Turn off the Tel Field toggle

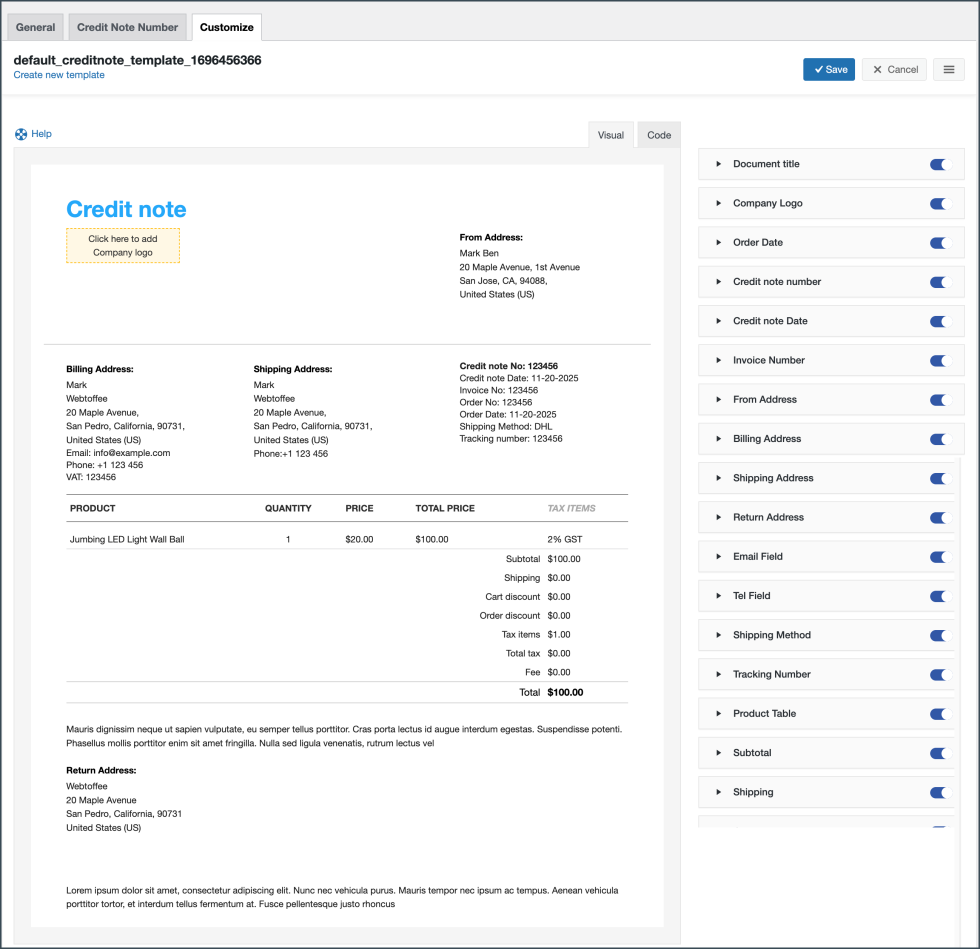[941, 596]
